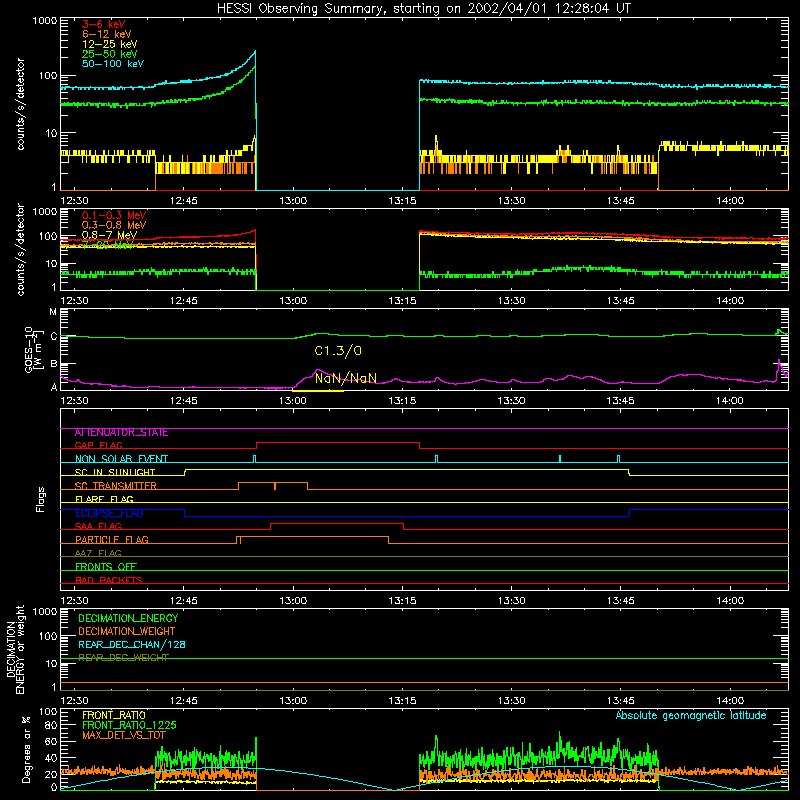This screenshot has width=800, height=800.
Task: Click the NaN/NaN annotation in GOES panel
Action: [x=346, y=378]
